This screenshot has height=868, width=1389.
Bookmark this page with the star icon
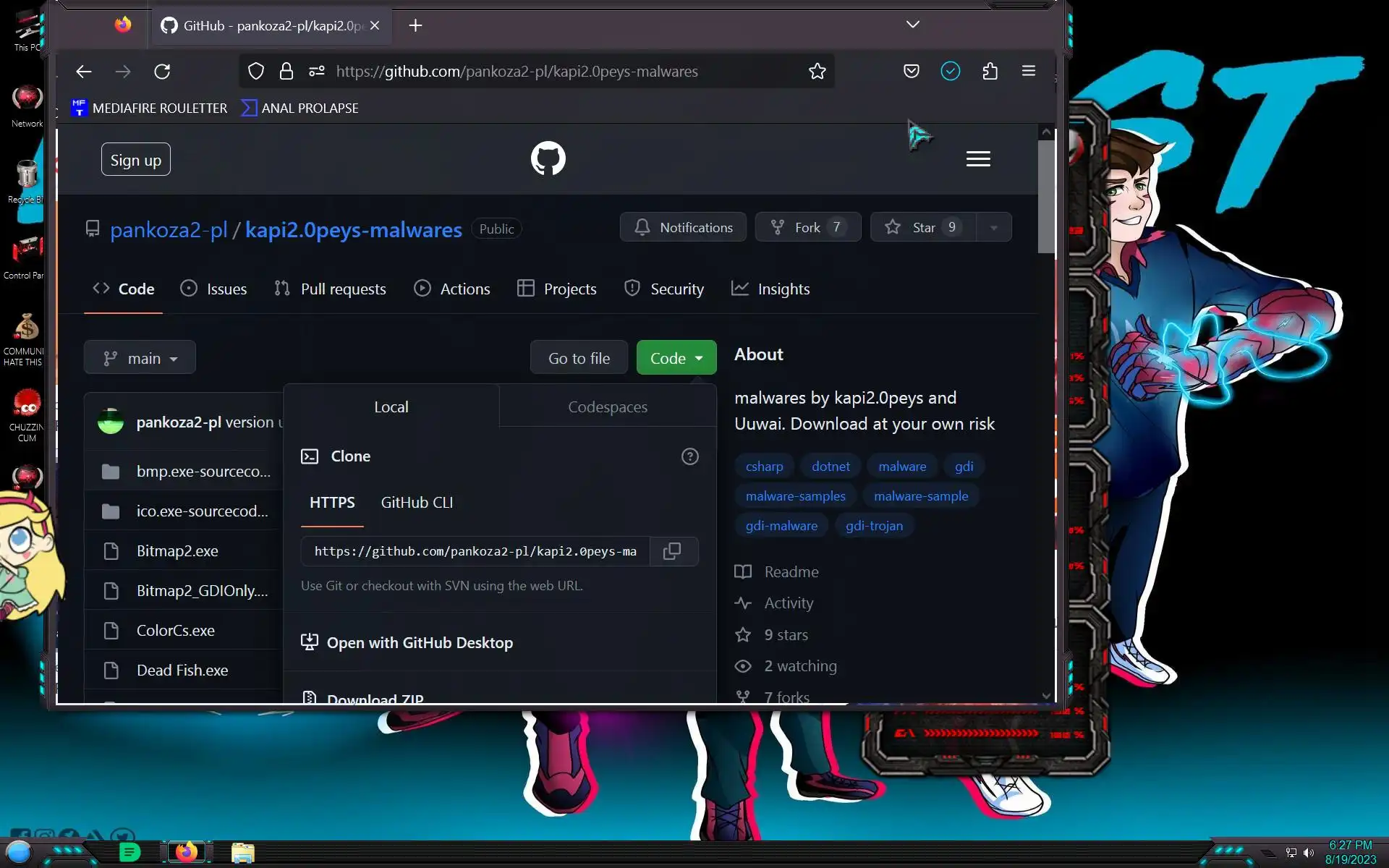[x=817, y=71]
